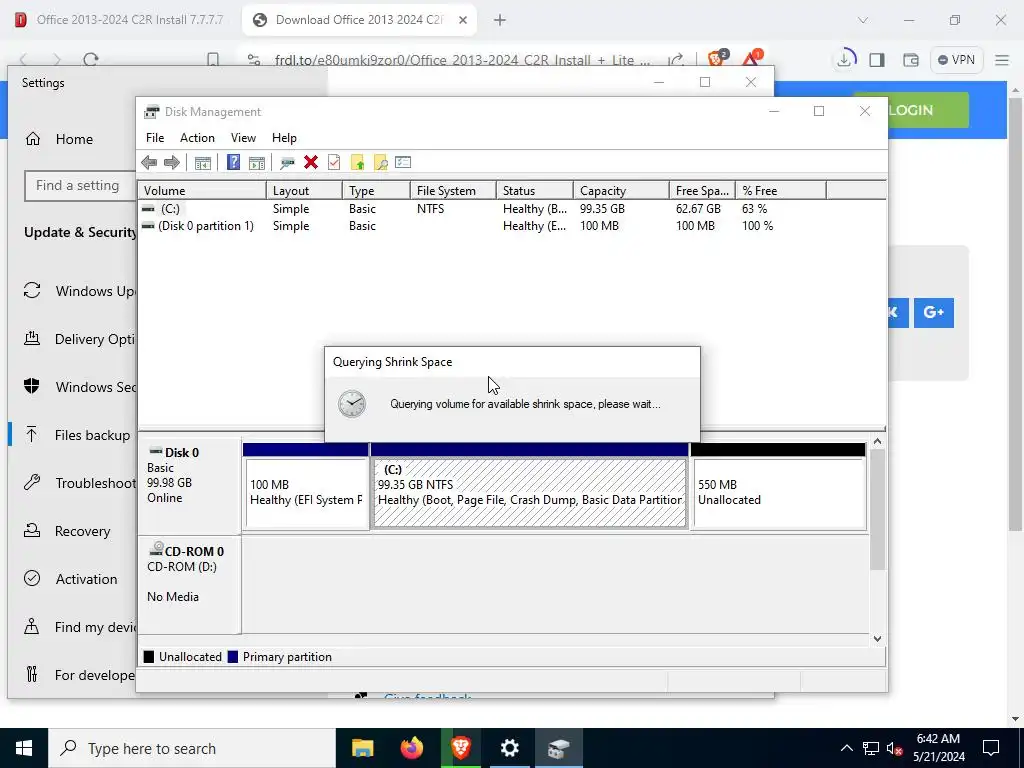Reload the browser page
Viewport: 1024px width, 768px height.
(x=91, y=60)
